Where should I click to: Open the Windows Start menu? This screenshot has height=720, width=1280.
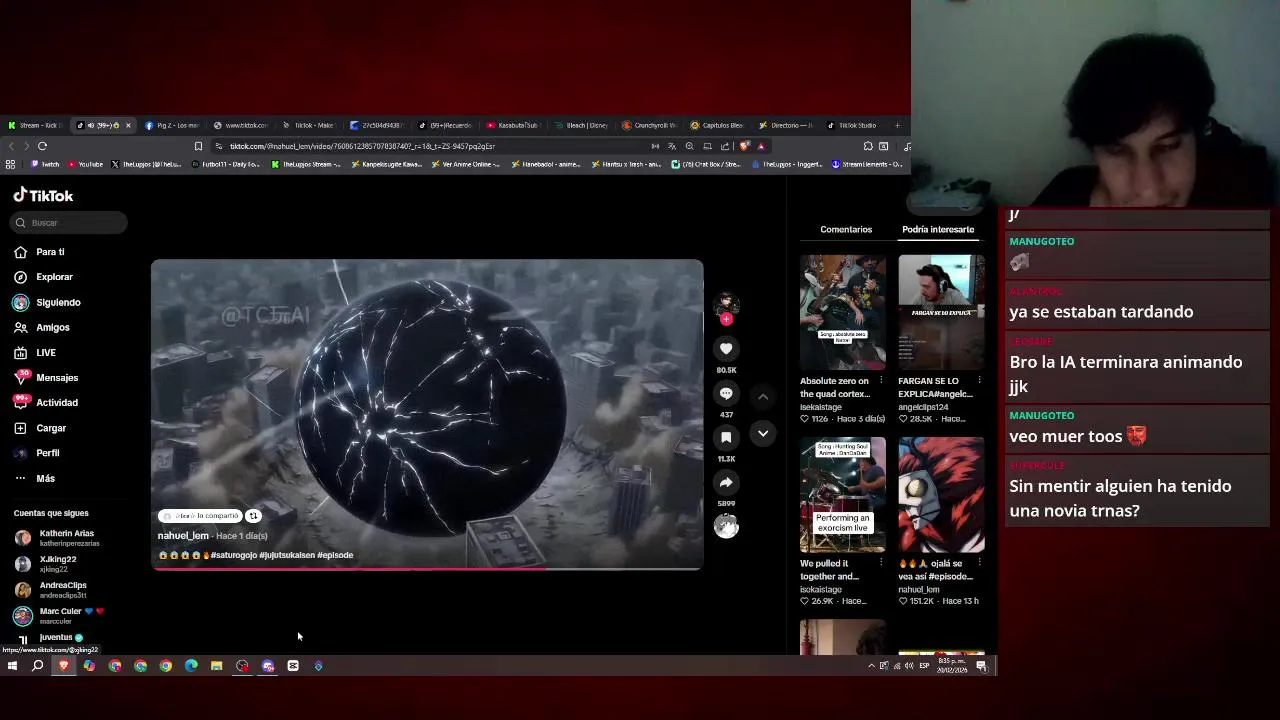coord(12,666)
